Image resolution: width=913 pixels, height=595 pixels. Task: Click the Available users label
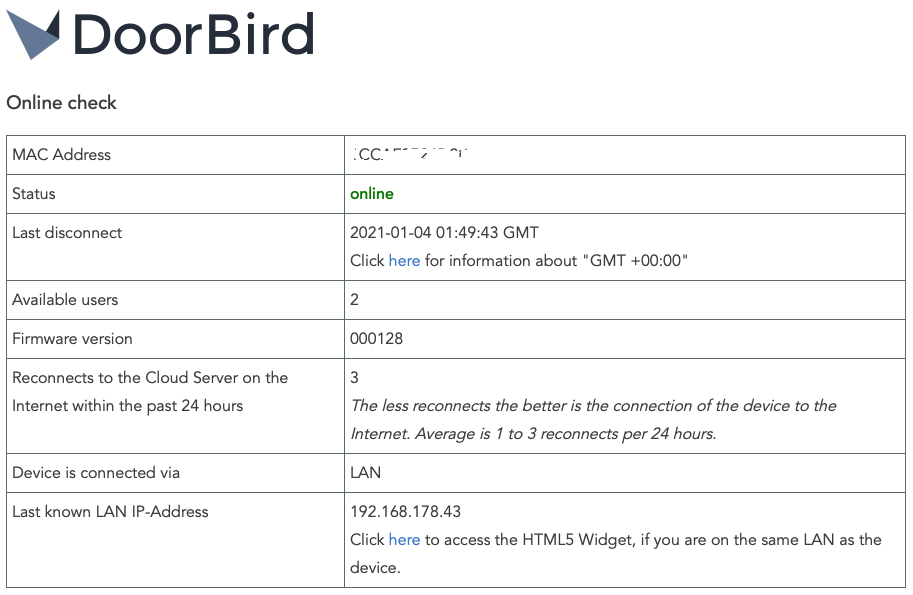(x=65, y=299)
